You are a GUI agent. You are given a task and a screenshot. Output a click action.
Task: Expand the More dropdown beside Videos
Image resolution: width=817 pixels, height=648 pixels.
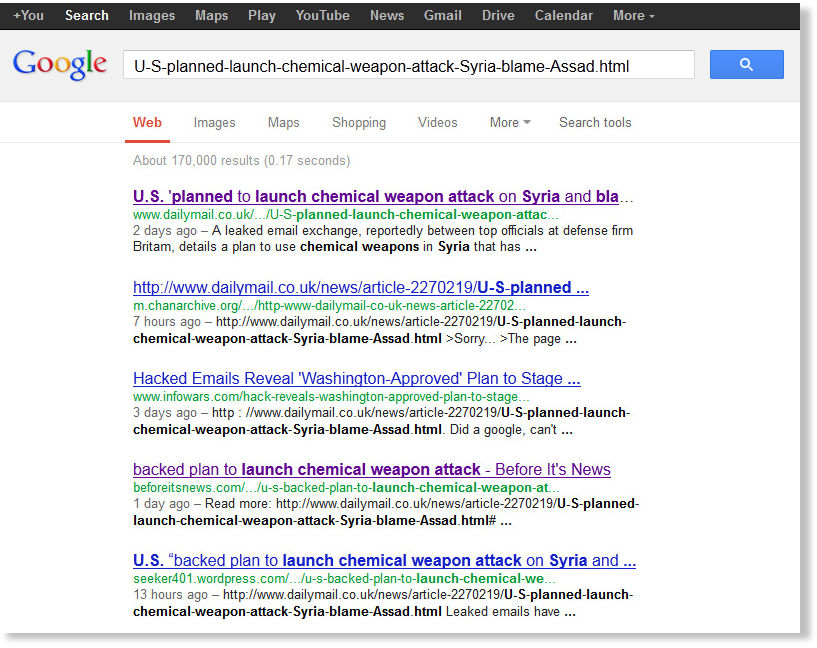click(510, 122)
